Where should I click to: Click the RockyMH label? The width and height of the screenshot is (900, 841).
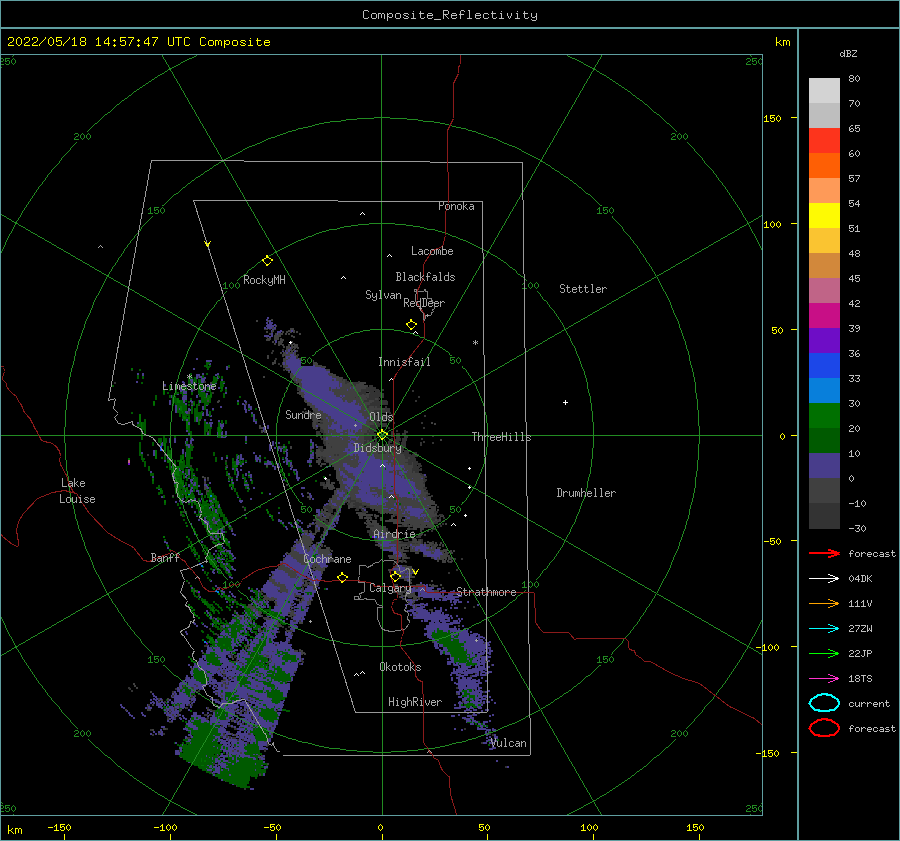[x=264, y=280]
